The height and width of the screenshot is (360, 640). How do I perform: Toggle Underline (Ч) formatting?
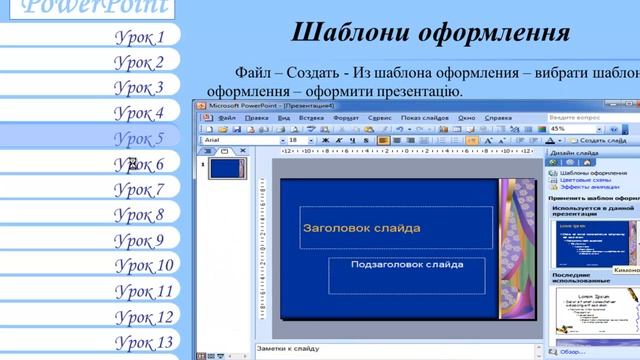(x=352, y=140)
